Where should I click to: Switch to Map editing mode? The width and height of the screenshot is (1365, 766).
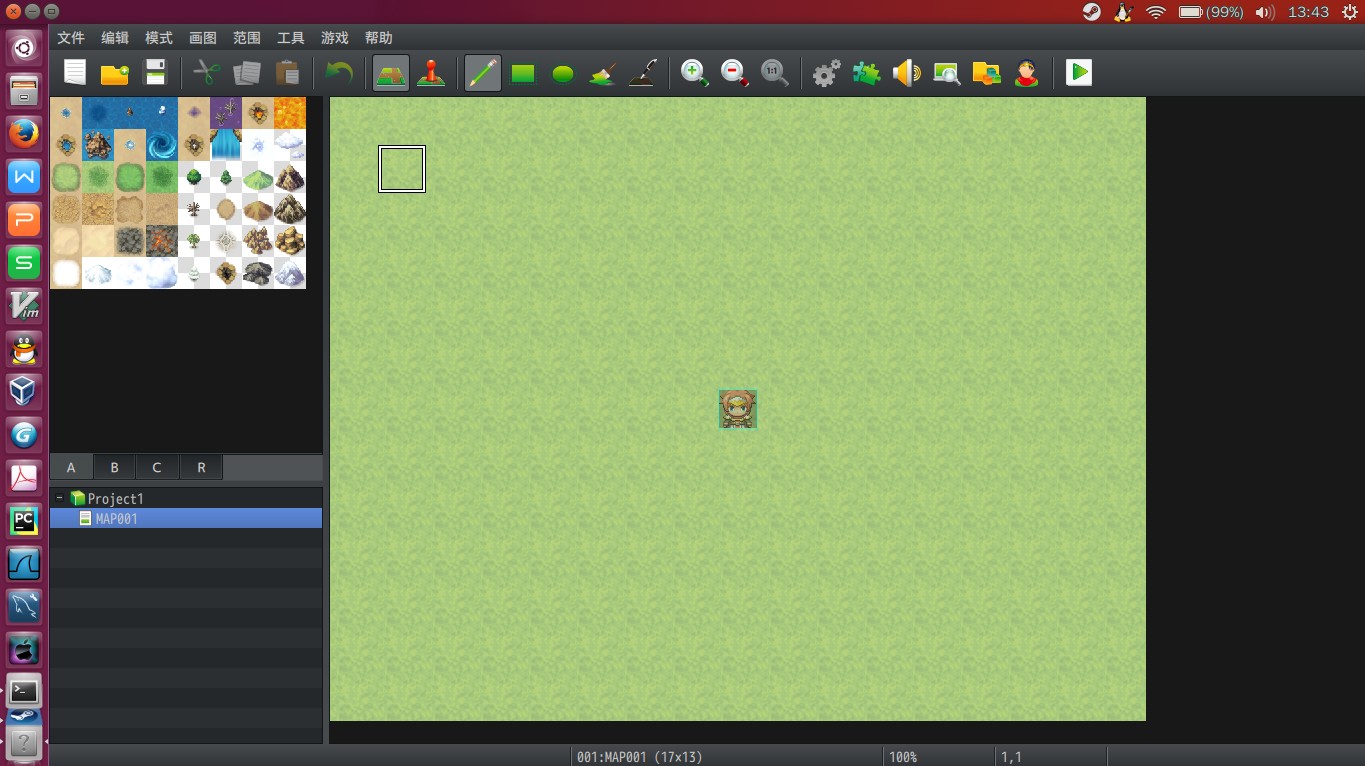click(x=391, y=73)
